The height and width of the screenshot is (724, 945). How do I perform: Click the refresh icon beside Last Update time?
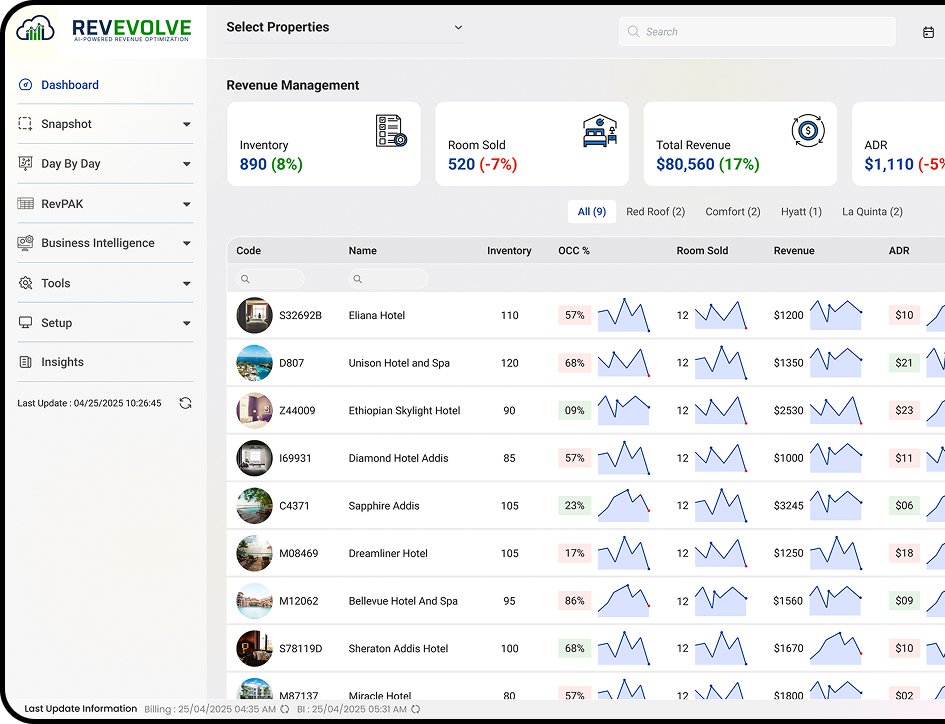click(x=186, y=403)
